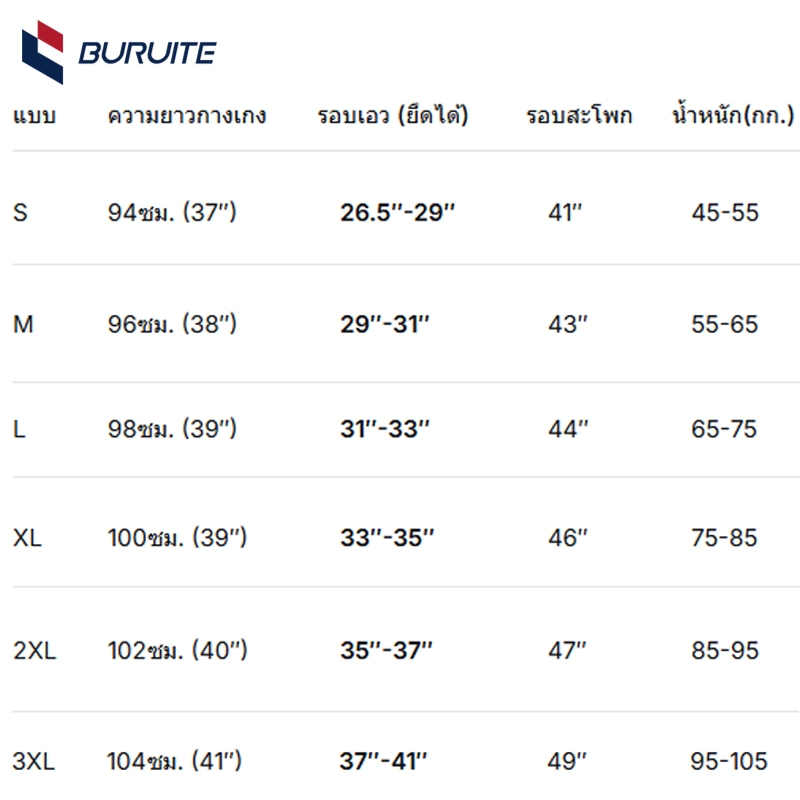Screen dimensions: 800x800
Task: Click the ความยาวกางเกง column header
Action: pos(187,116)
